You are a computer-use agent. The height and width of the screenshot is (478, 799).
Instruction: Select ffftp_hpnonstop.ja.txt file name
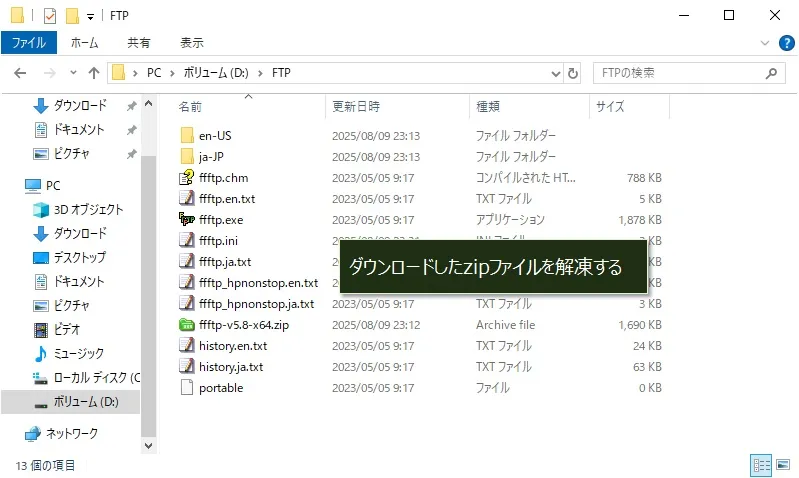[x=256, y=304]
